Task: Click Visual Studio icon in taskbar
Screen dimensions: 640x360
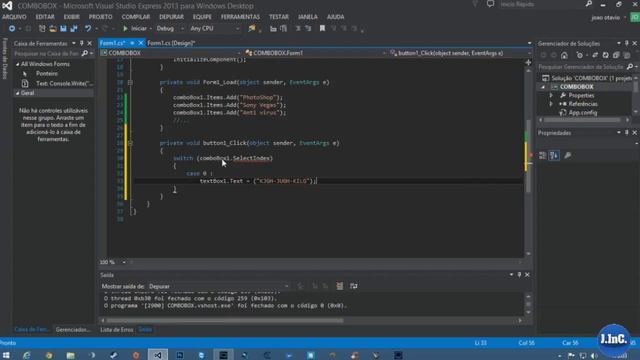Action: [158, 356]
